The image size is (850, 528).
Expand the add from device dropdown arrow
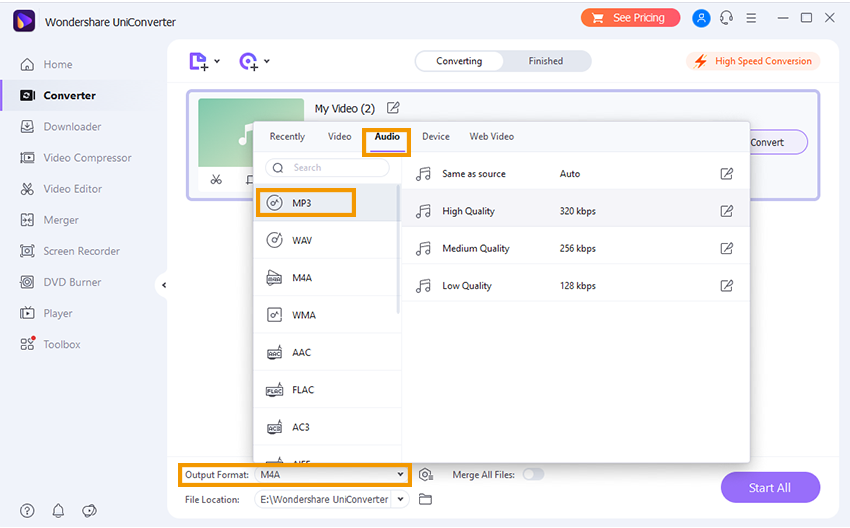[x=267, y=61]
